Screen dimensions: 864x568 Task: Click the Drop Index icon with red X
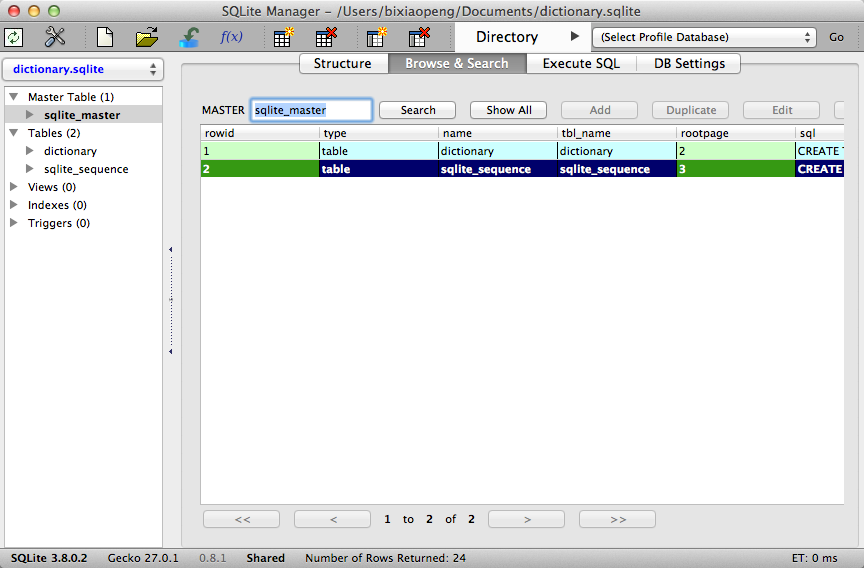point(419,37)
